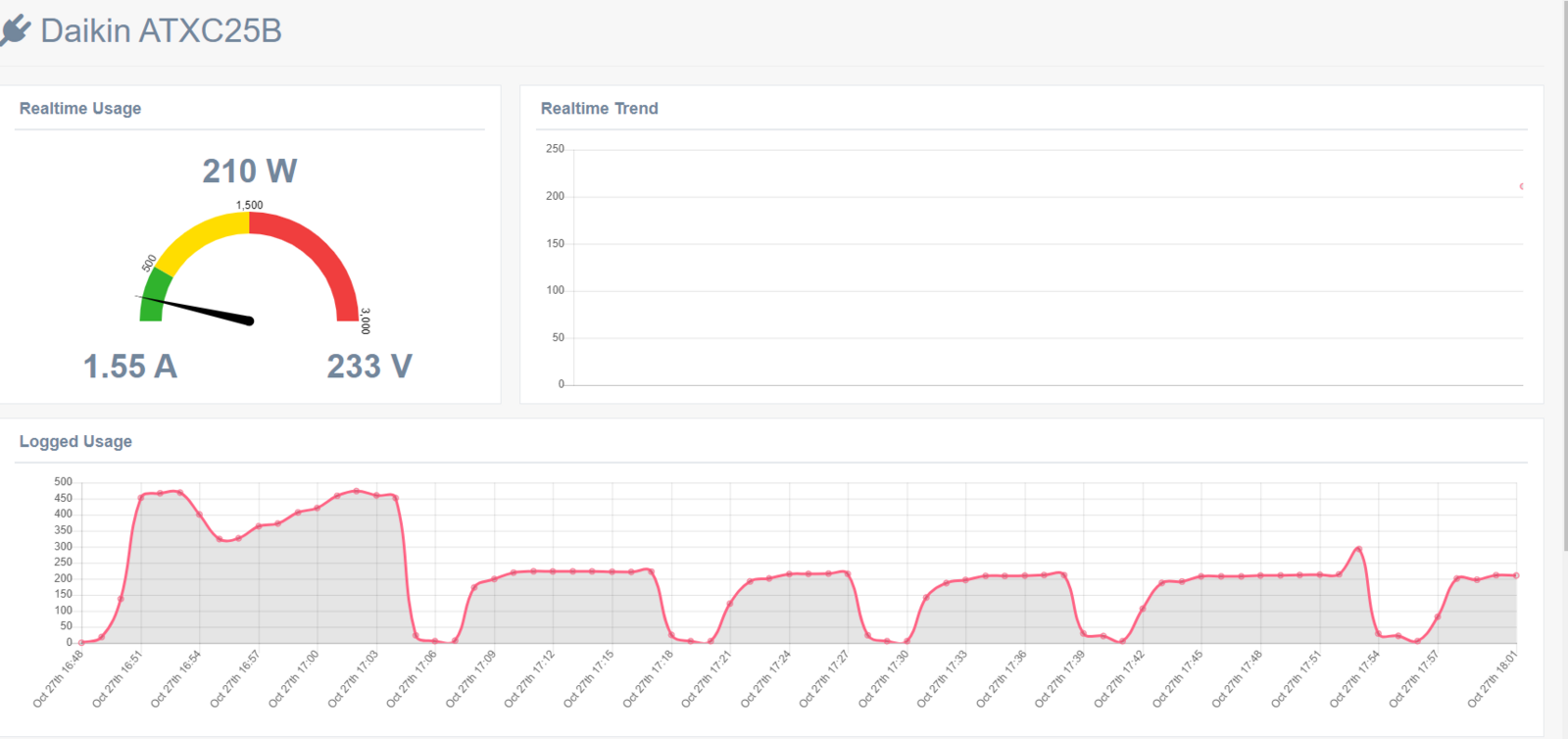Screen dimensions: 1568x739
Task: Click the Realtime Trend panel heading
Action: tap(600, 108)
